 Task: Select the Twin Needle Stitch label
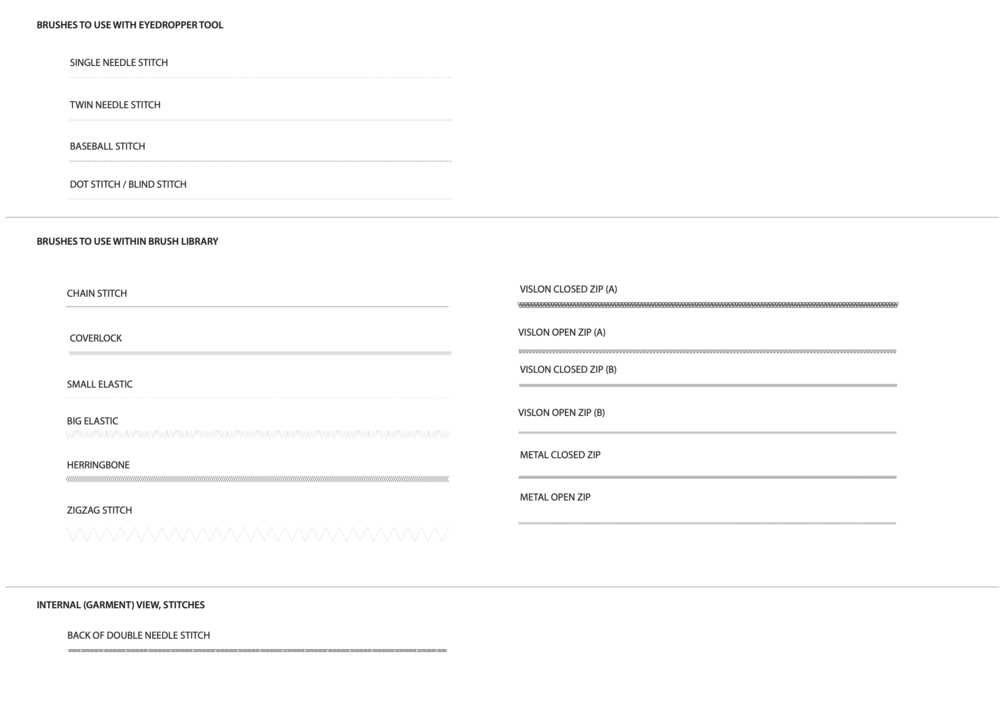tap(115, 105)
